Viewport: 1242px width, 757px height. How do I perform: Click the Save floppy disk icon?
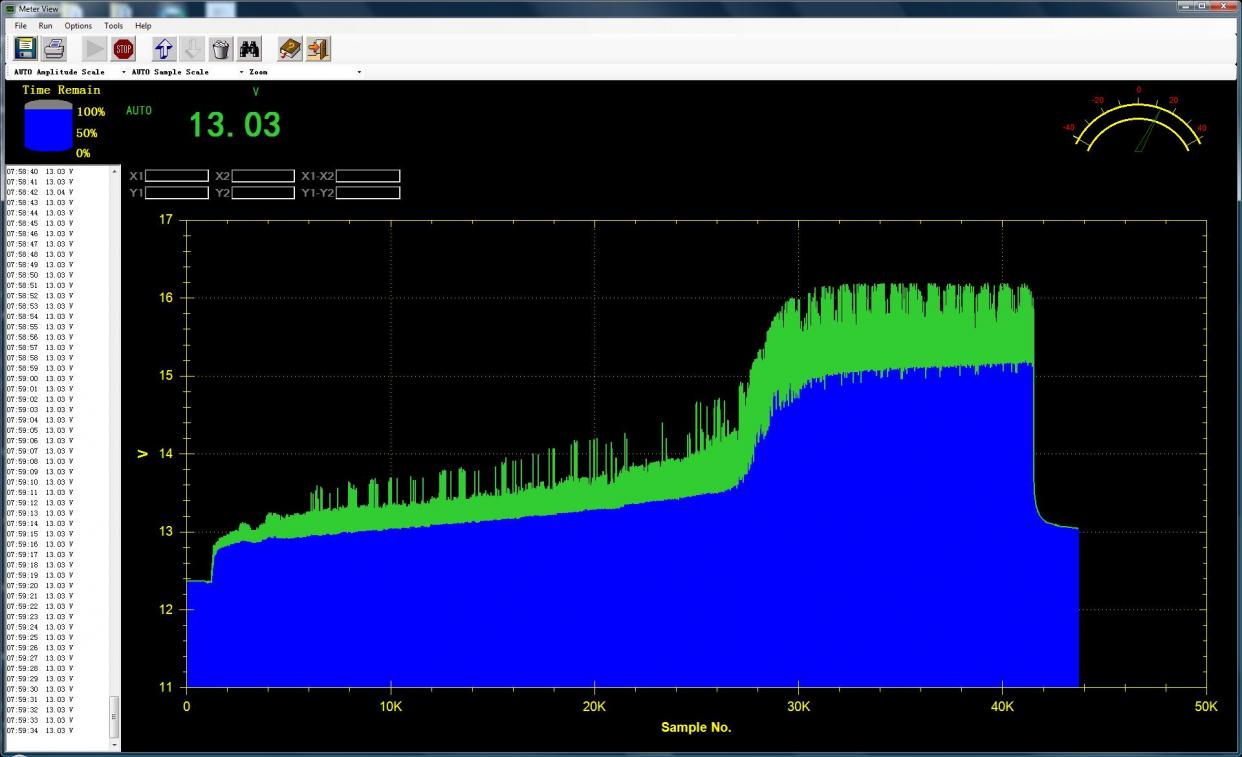(x=26, y=48)
